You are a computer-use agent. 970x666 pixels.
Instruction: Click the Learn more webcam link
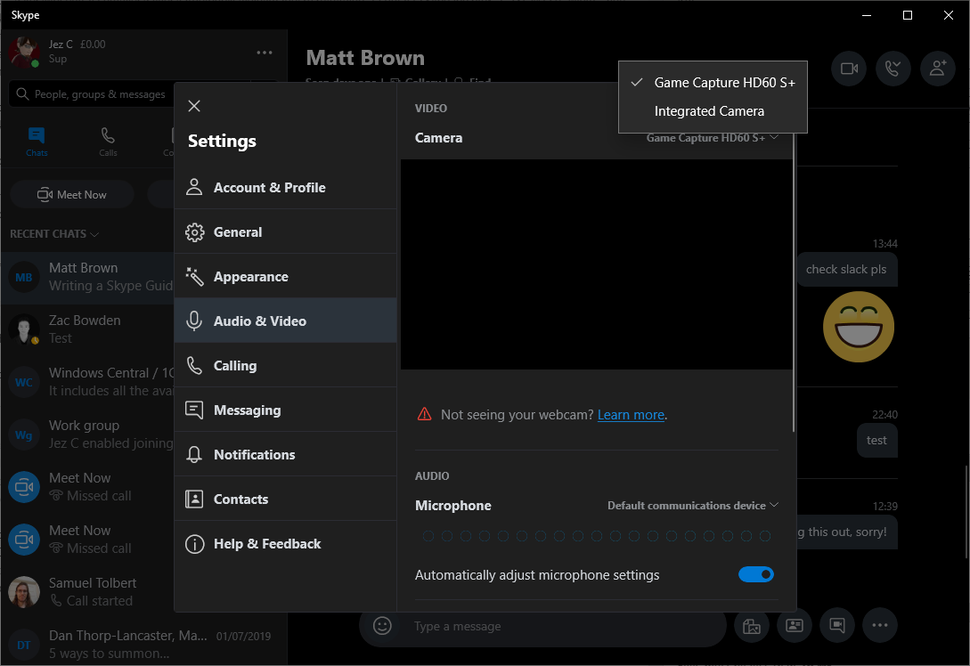pos(631,414)
